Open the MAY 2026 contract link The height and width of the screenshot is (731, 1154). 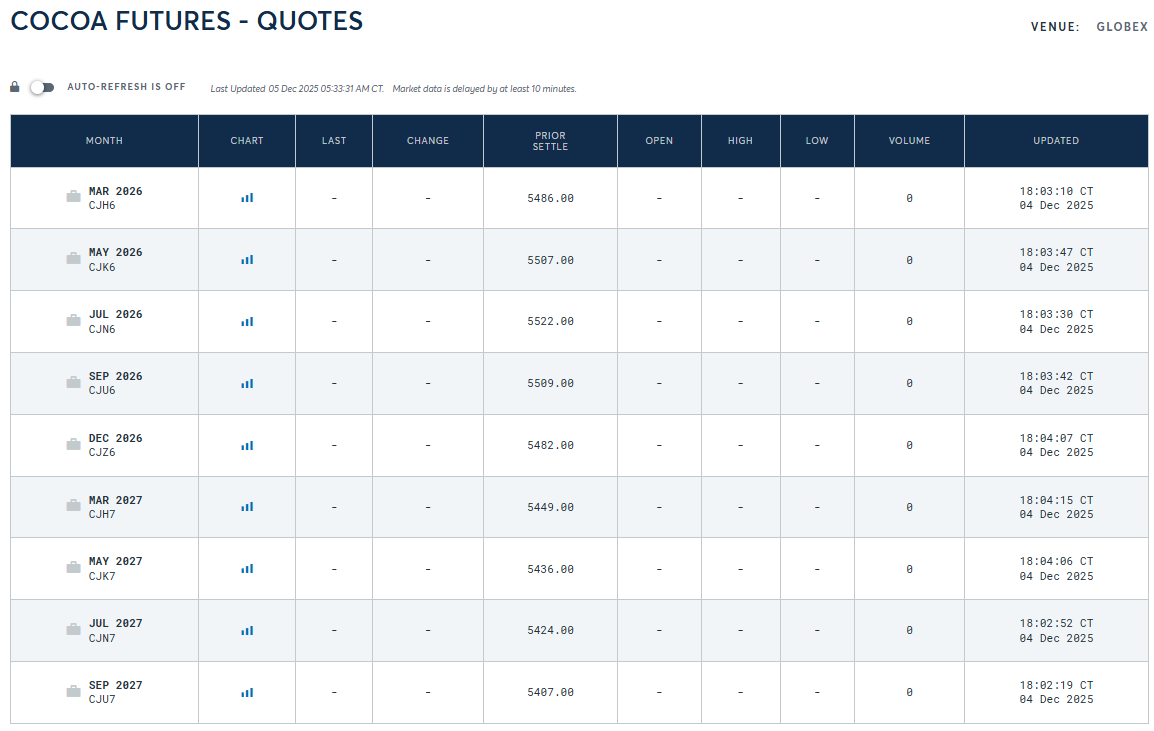116,253
